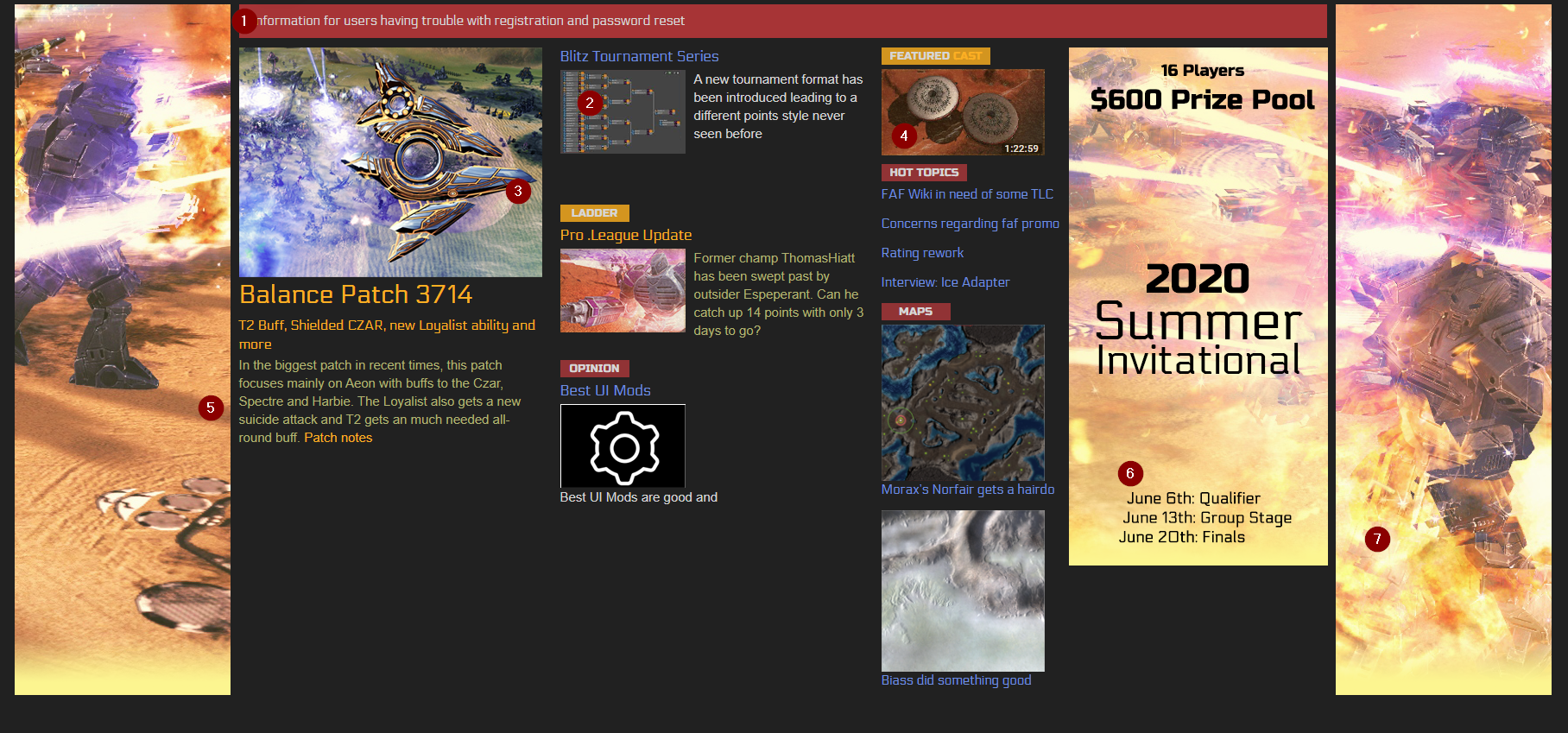Select 'Former champ ThomasHiatt' description text

(778, 294)
